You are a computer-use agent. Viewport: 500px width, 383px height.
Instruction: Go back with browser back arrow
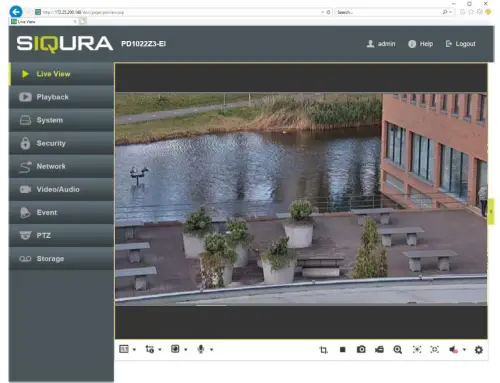[x=16, y=12]
